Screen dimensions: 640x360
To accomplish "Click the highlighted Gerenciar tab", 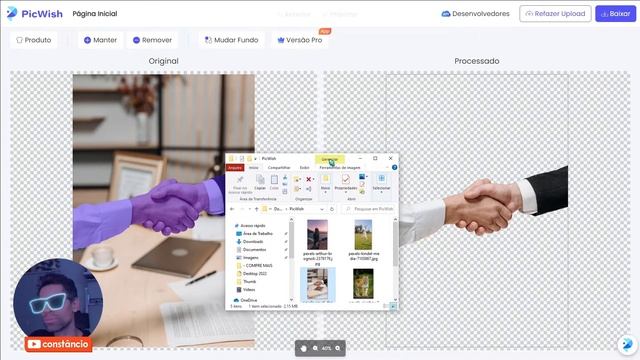I will coord(330,159).
